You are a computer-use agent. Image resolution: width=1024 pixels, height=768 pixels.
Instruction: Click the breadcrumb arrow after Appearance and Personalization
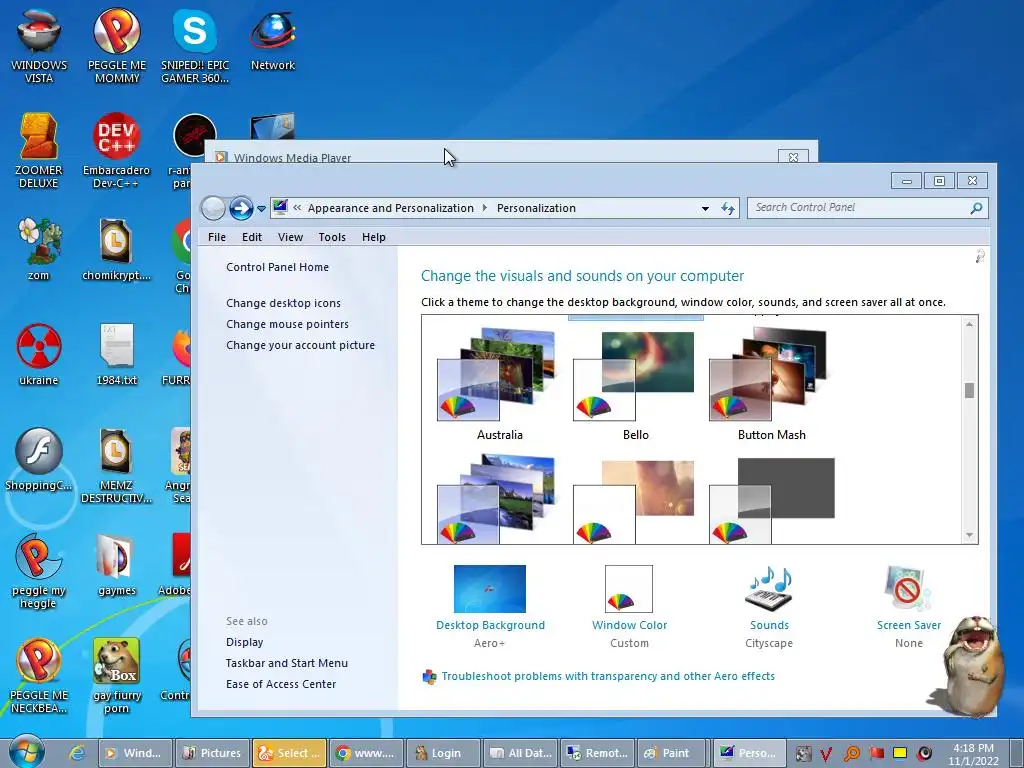pos(485,208)
